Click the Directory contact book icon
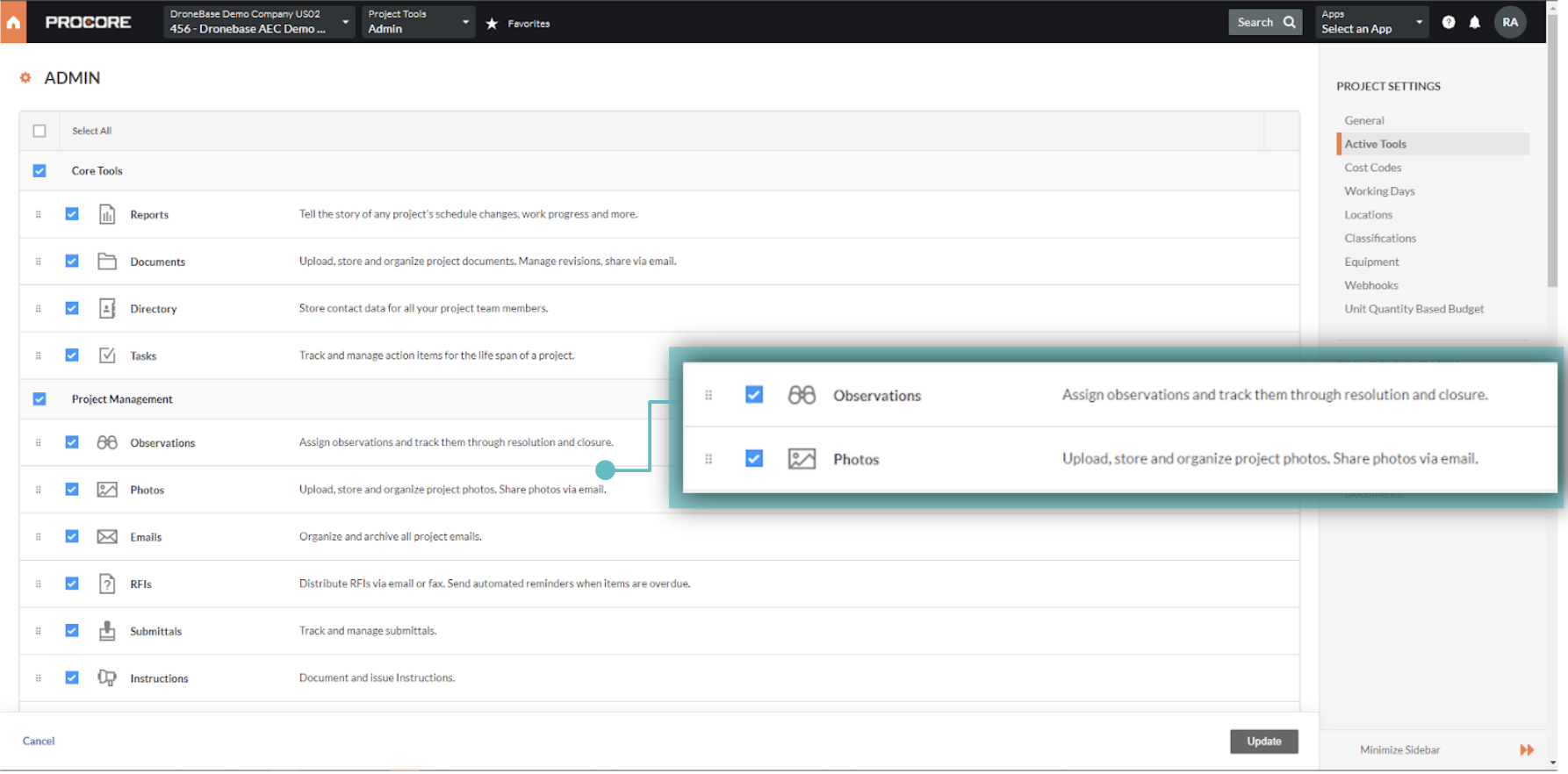This screenshot has width=1568, height=774. point(107,308)
